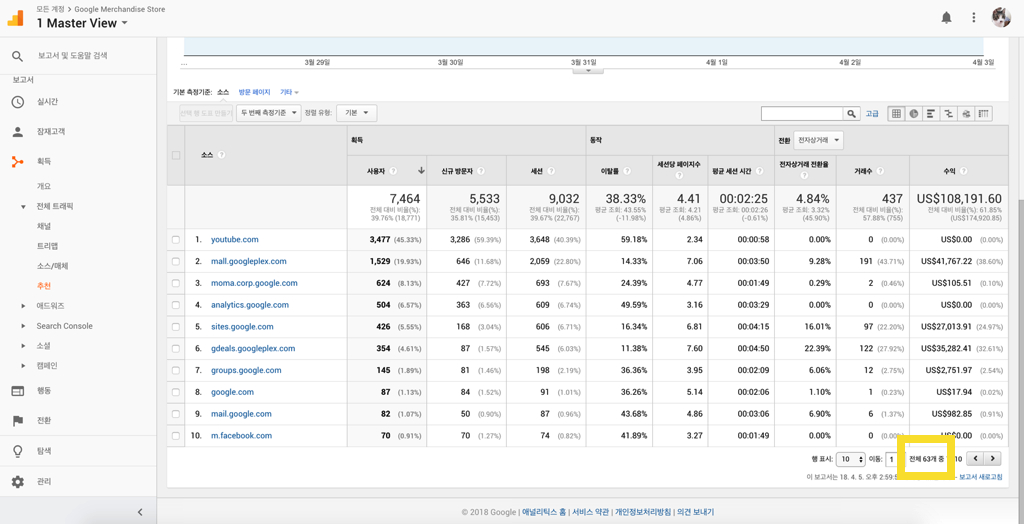Open the 탐색 lightbulb icon
Image resolution: width=1024 pixels, height=525 pixels.
pyautogui.click(x=18, y=451)
